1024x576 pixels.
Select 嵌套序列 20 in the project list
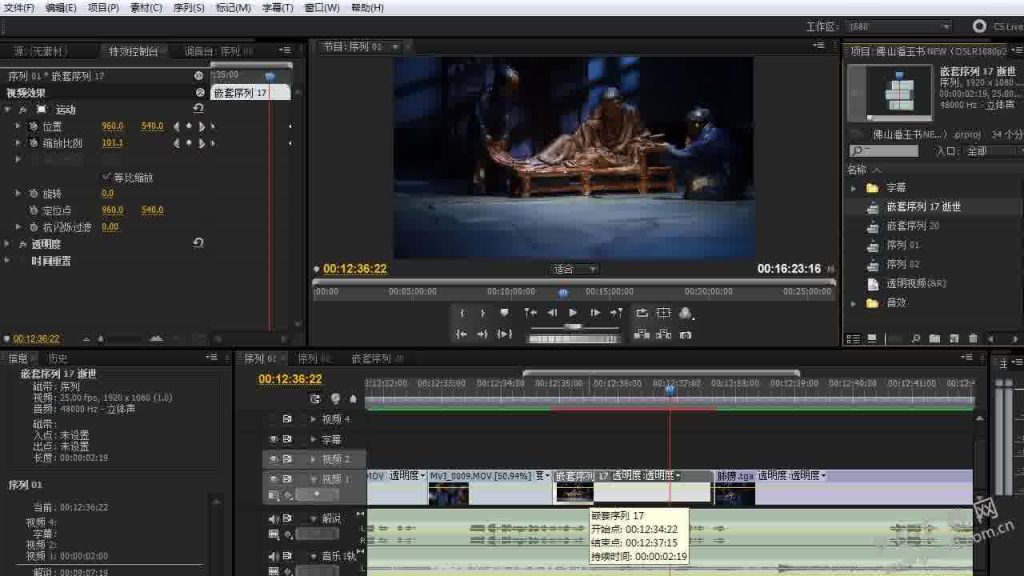coord(912,226)
